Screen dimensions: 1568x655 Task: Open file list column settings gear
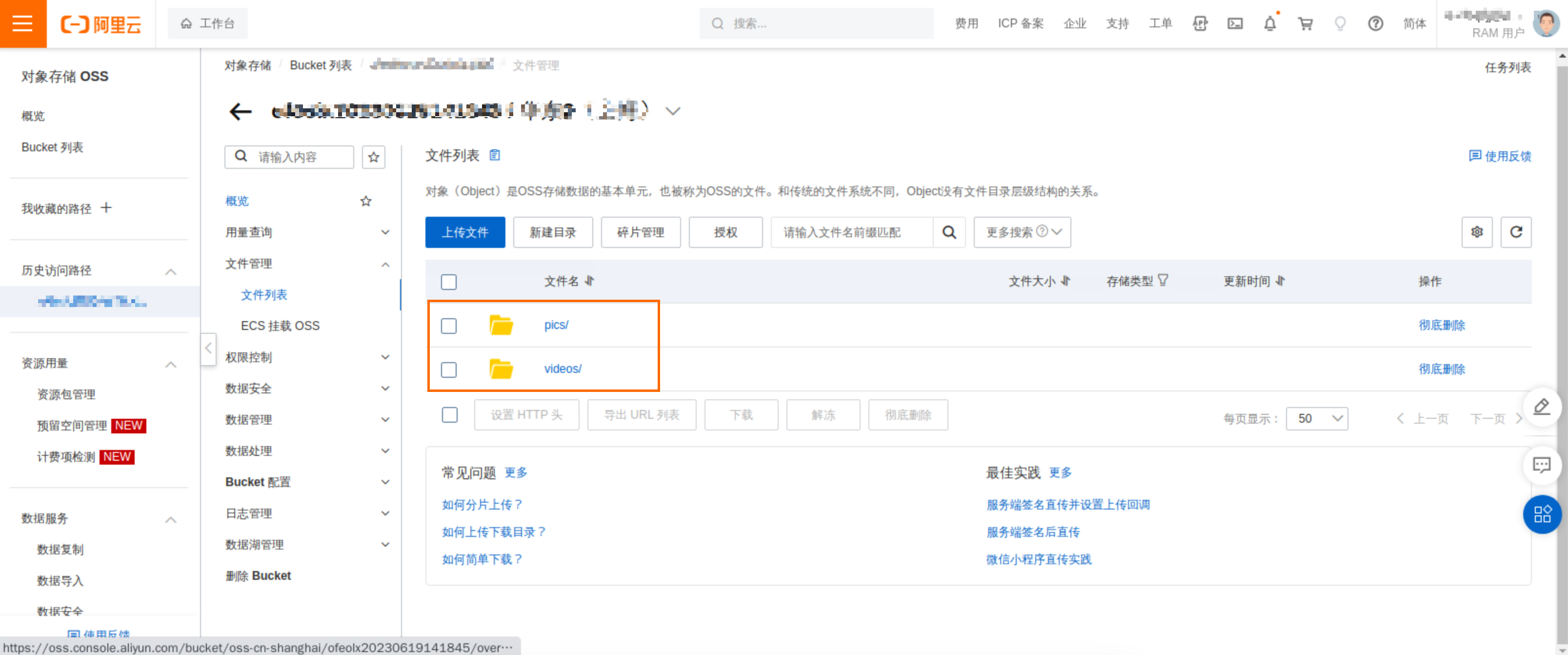click(x=1477, y=232)
